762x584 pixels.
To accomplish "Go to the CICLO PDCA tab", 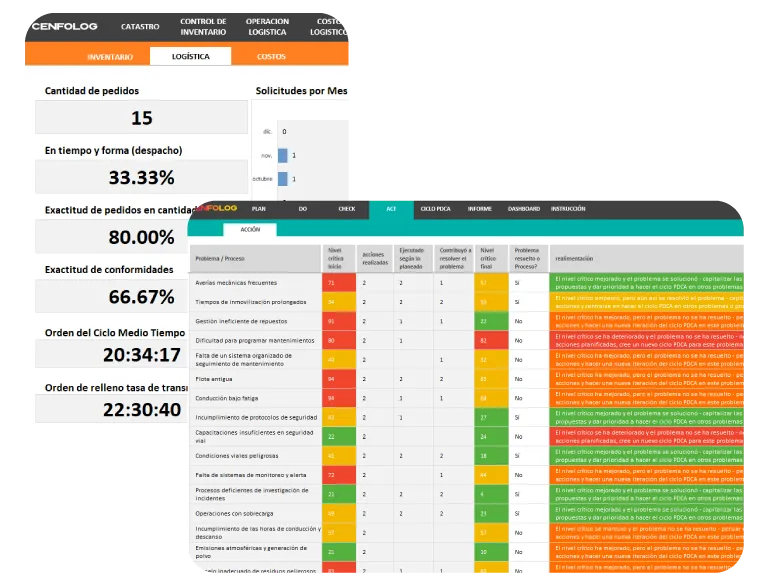I will click(x=435, y=209).
